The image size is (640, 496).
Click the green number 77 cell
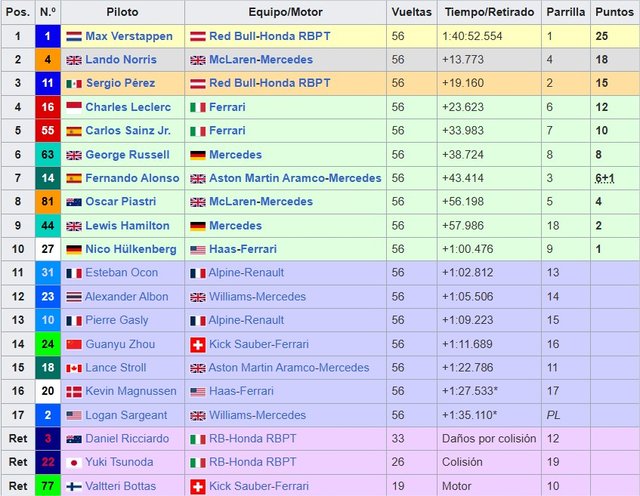tap(48, 486)
